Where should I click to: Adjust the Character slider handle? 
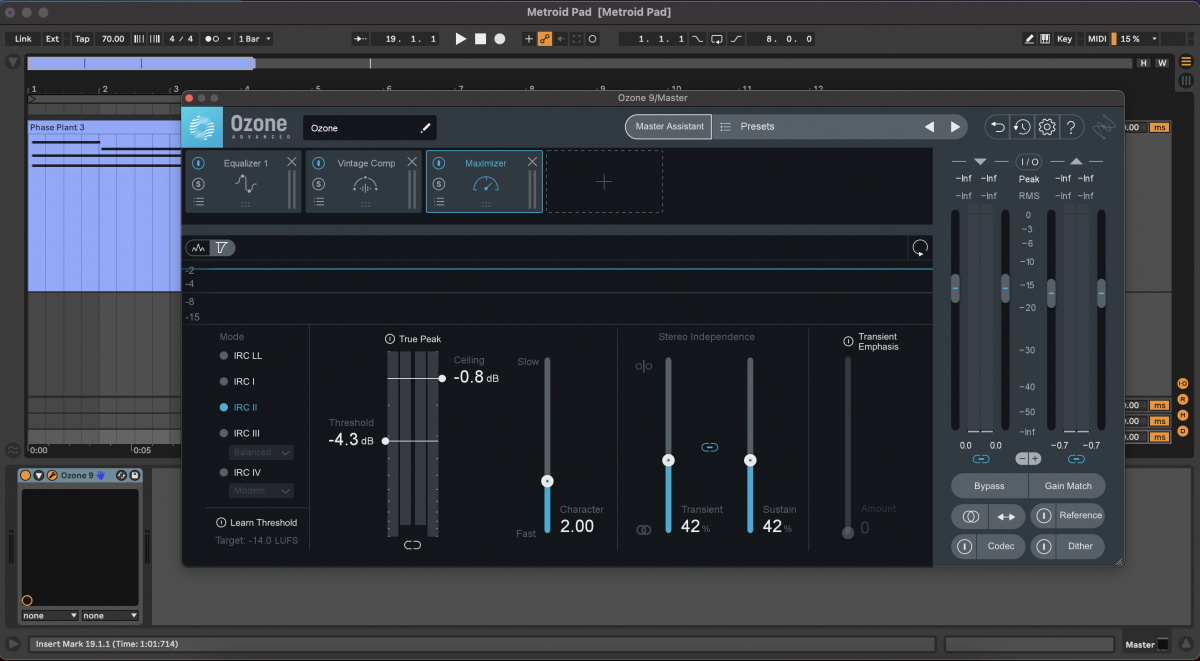(547, 481)
